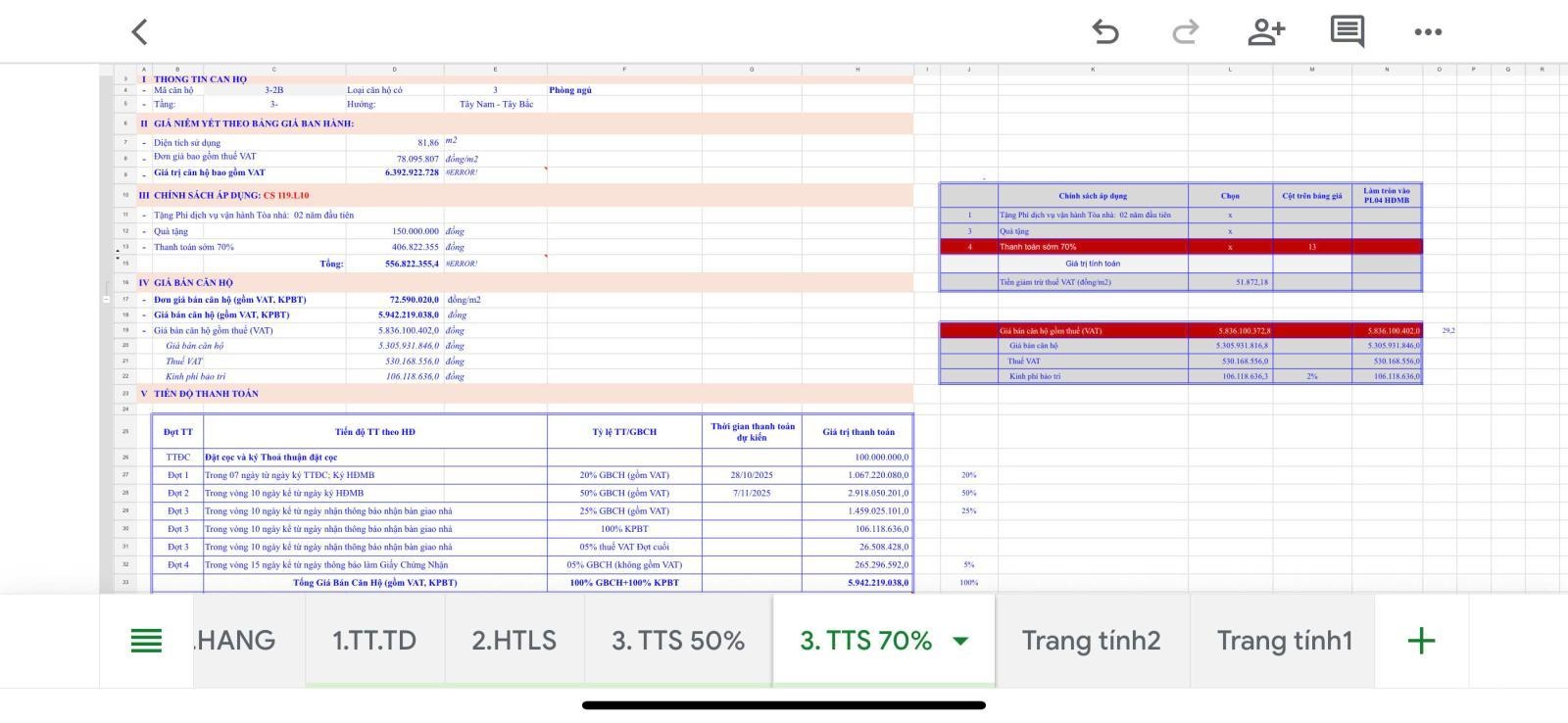Viewport: 1568px width, 723px height.
Task: Click the 28/10/2025 payment date cell
Action: click(751, 475)
